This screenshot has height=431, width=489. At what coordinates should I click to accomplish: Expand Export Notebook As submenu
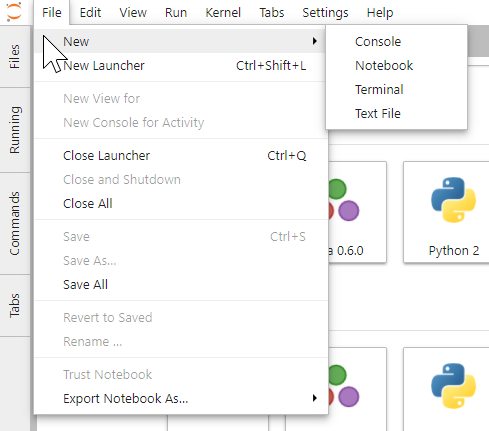pyautogui.click(x=315, y=398)
